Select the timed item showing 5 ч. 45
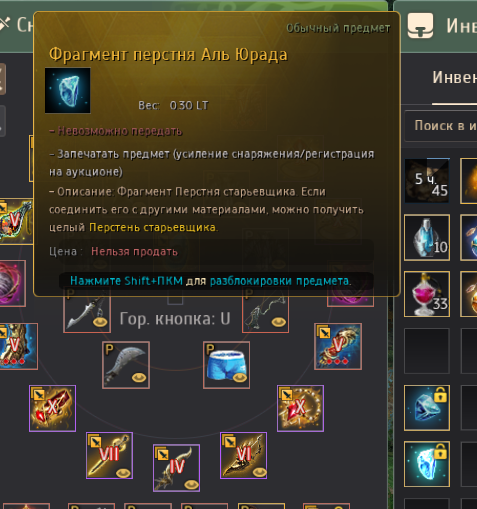Screen dimensions: 477x509 tap(427, 181)
